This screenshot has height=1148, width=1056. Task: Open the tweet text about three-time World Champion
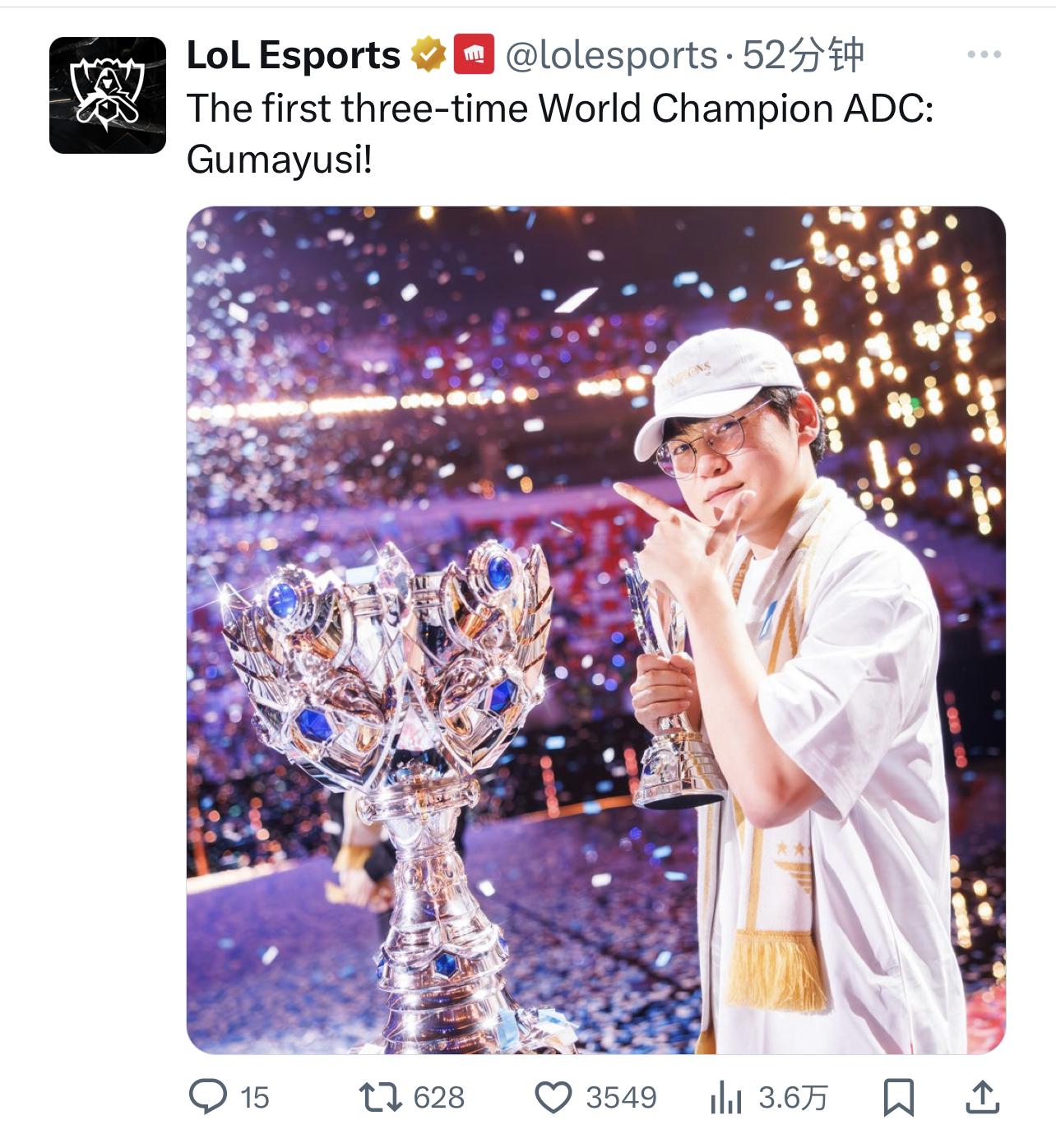click(560, 133)
